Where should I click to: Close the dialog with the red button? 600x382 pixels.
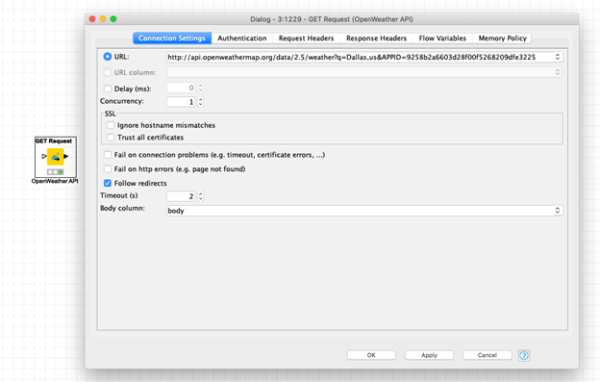pos(92,19)
